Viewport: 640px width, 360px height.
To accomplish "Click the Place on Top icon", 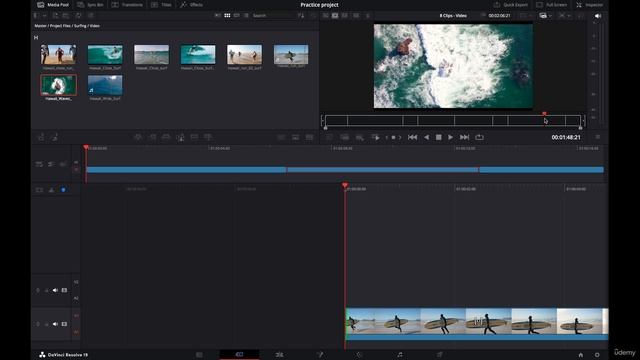I will click(x=194, y=137).
